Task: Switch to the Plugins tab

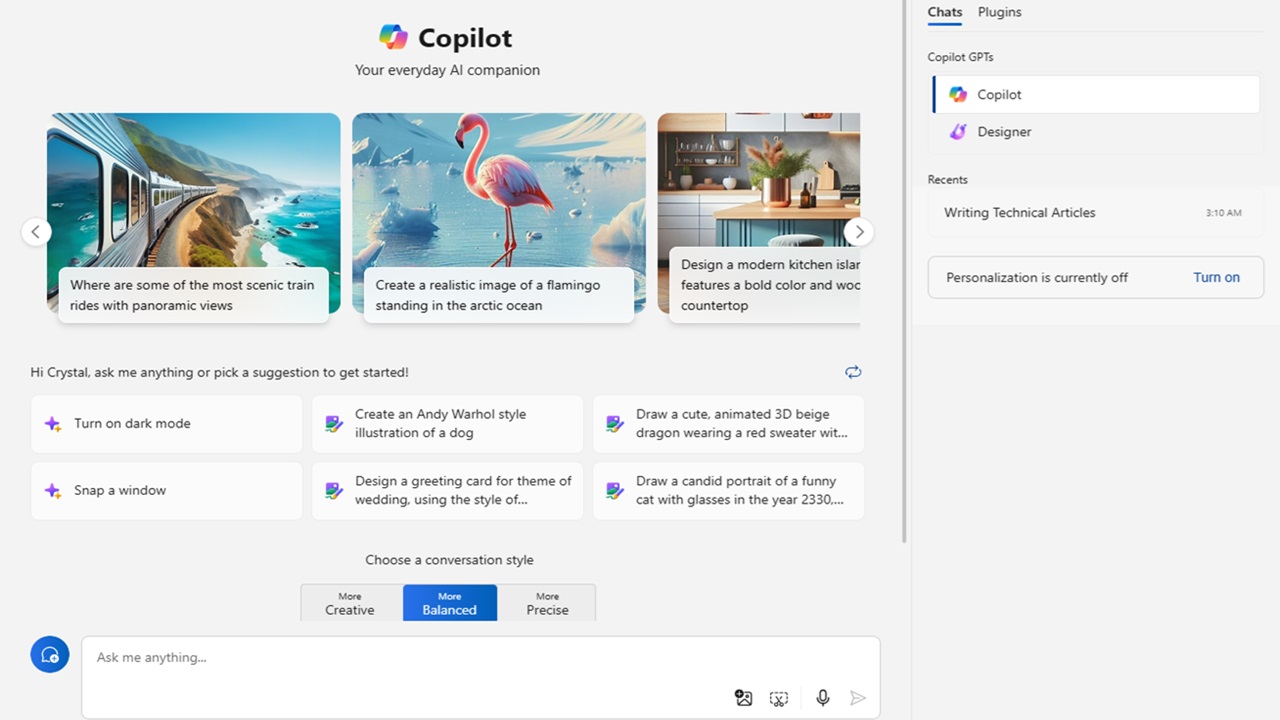Action: click(999, 12)
